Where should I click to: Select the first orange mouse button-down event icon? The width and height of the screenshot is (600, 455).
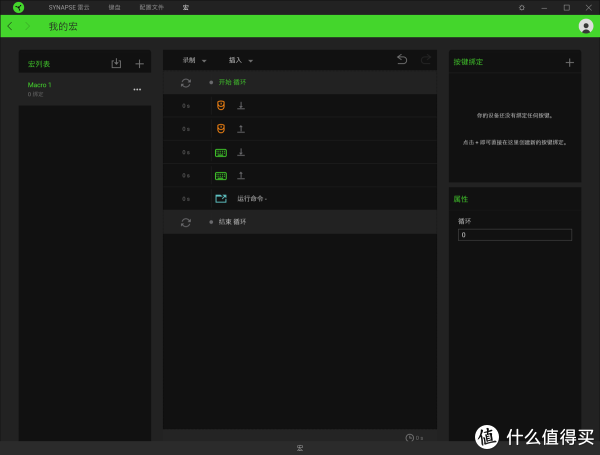[221, 105]
